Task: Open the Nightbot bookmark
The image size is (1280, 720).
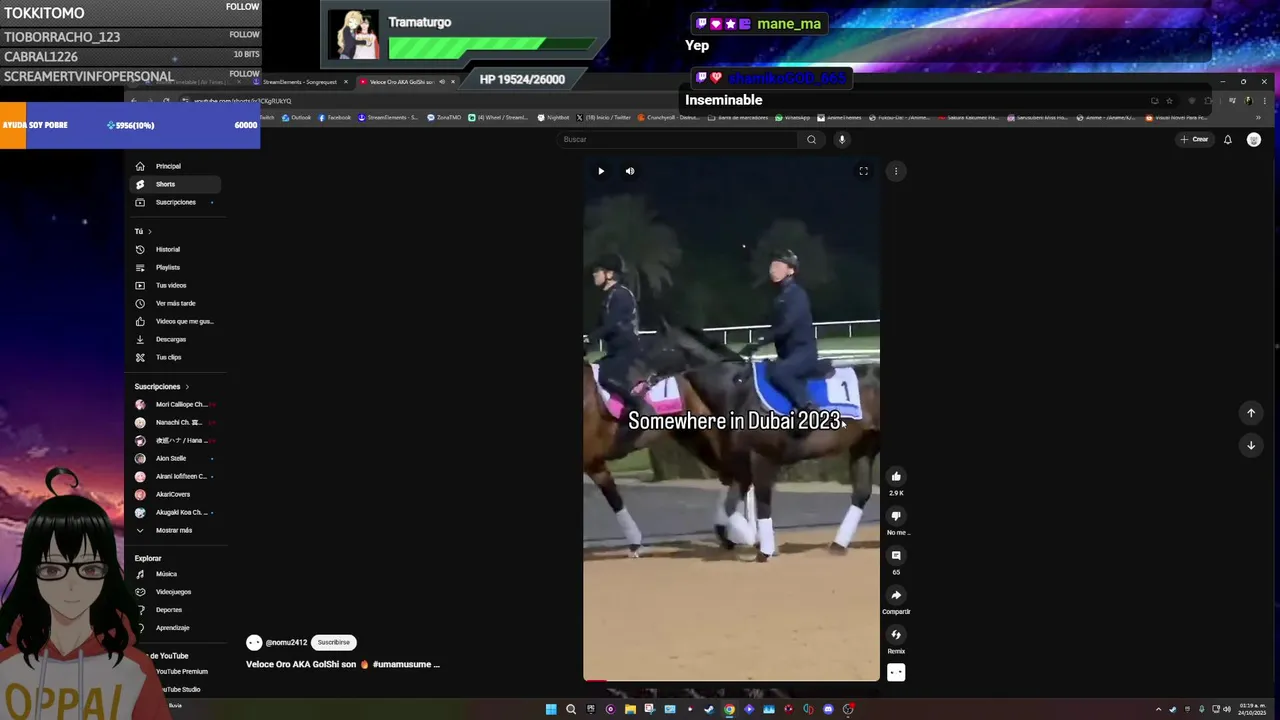Action: coord(553,118)
